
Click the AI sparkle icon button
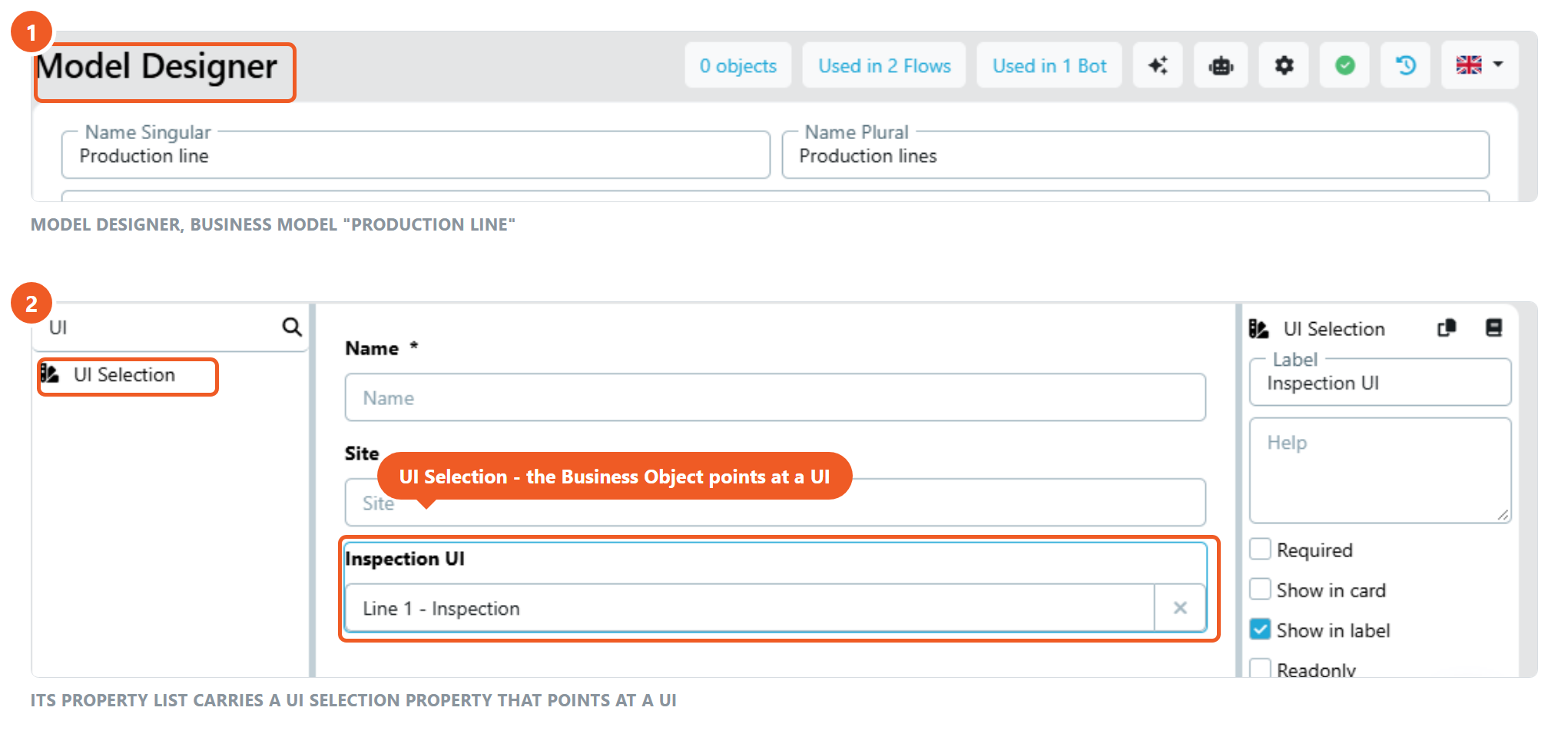pos(1158,66)
